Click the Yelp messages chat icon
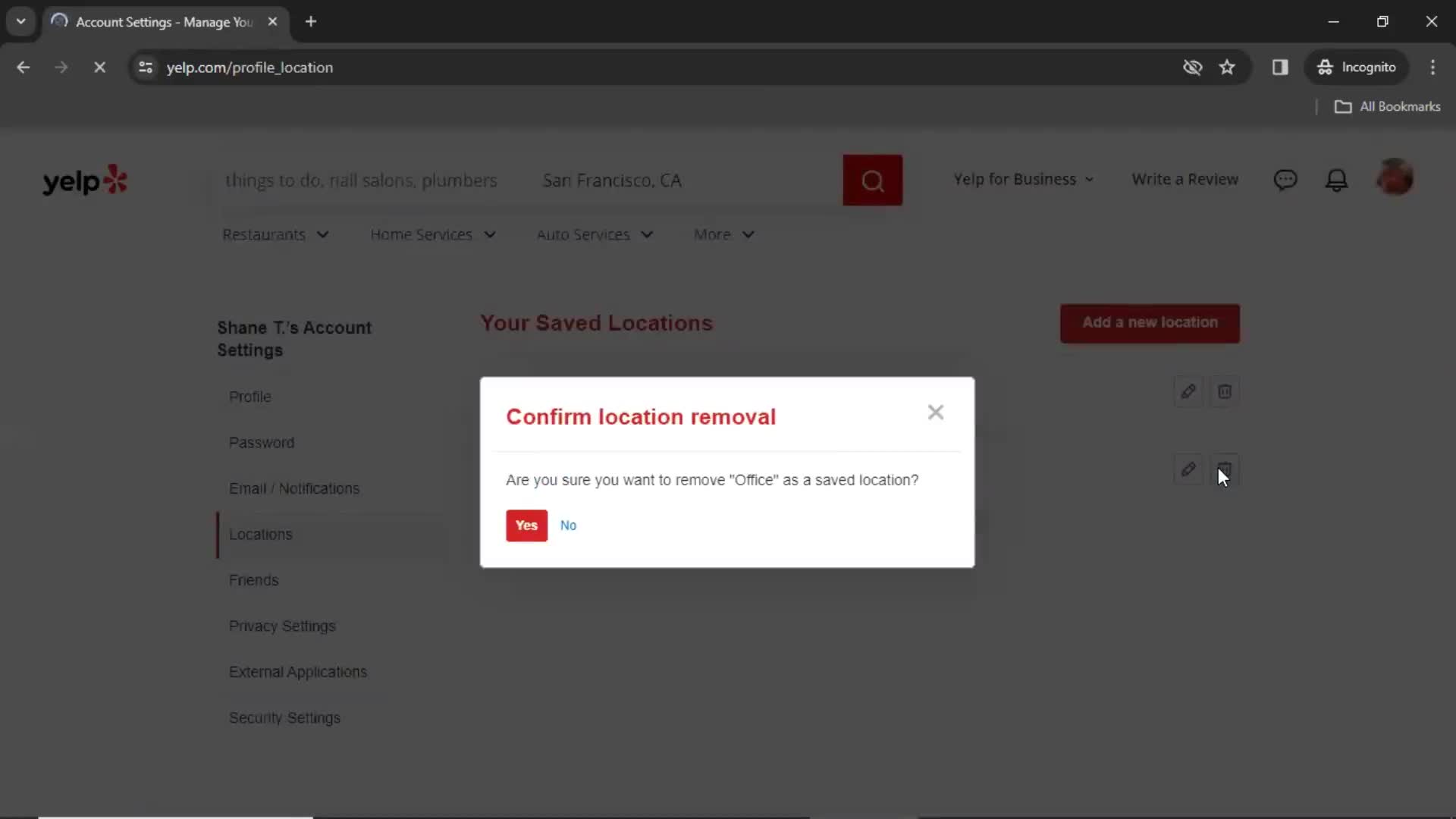 click(x=1286, y=179)
